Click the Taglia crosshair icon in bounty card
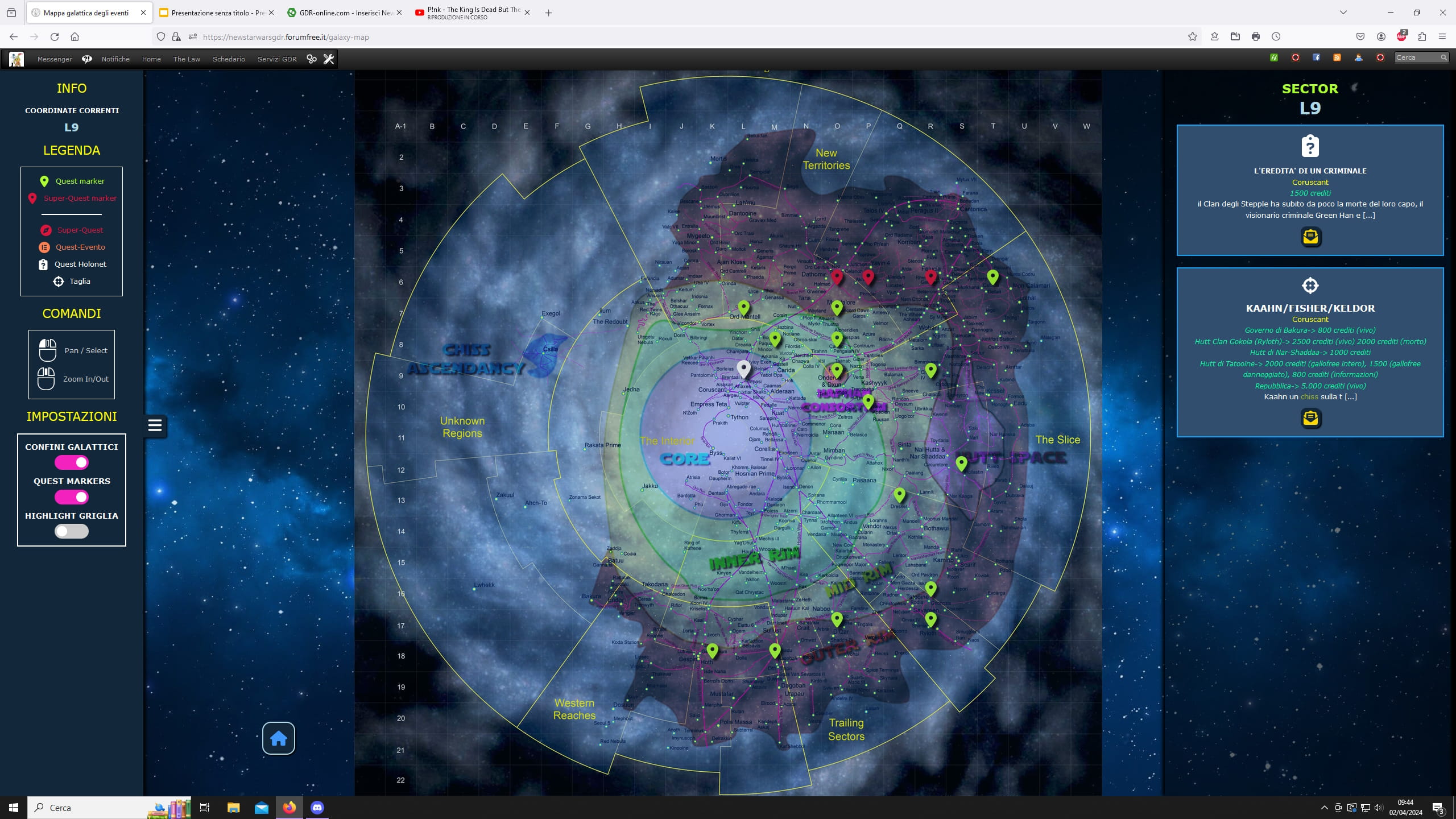The width and height of the screenshot is (1456, 819). tap(1310, 286)
